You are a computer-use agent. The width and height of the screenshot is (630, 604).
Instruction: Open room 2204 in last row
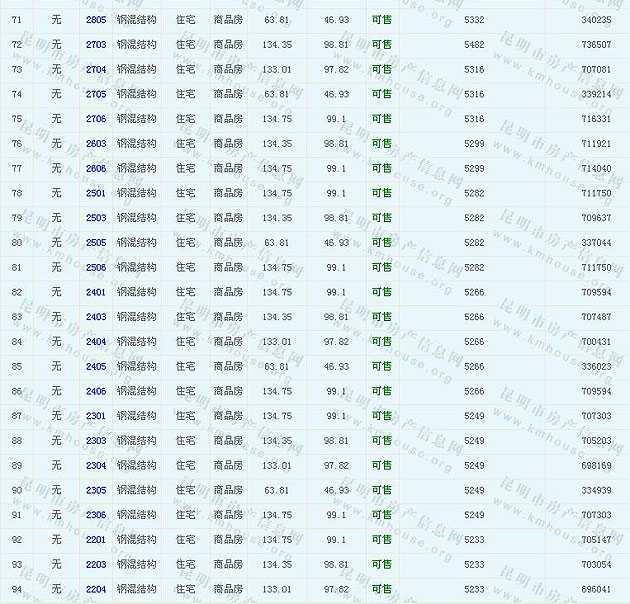tap(96, 590)
